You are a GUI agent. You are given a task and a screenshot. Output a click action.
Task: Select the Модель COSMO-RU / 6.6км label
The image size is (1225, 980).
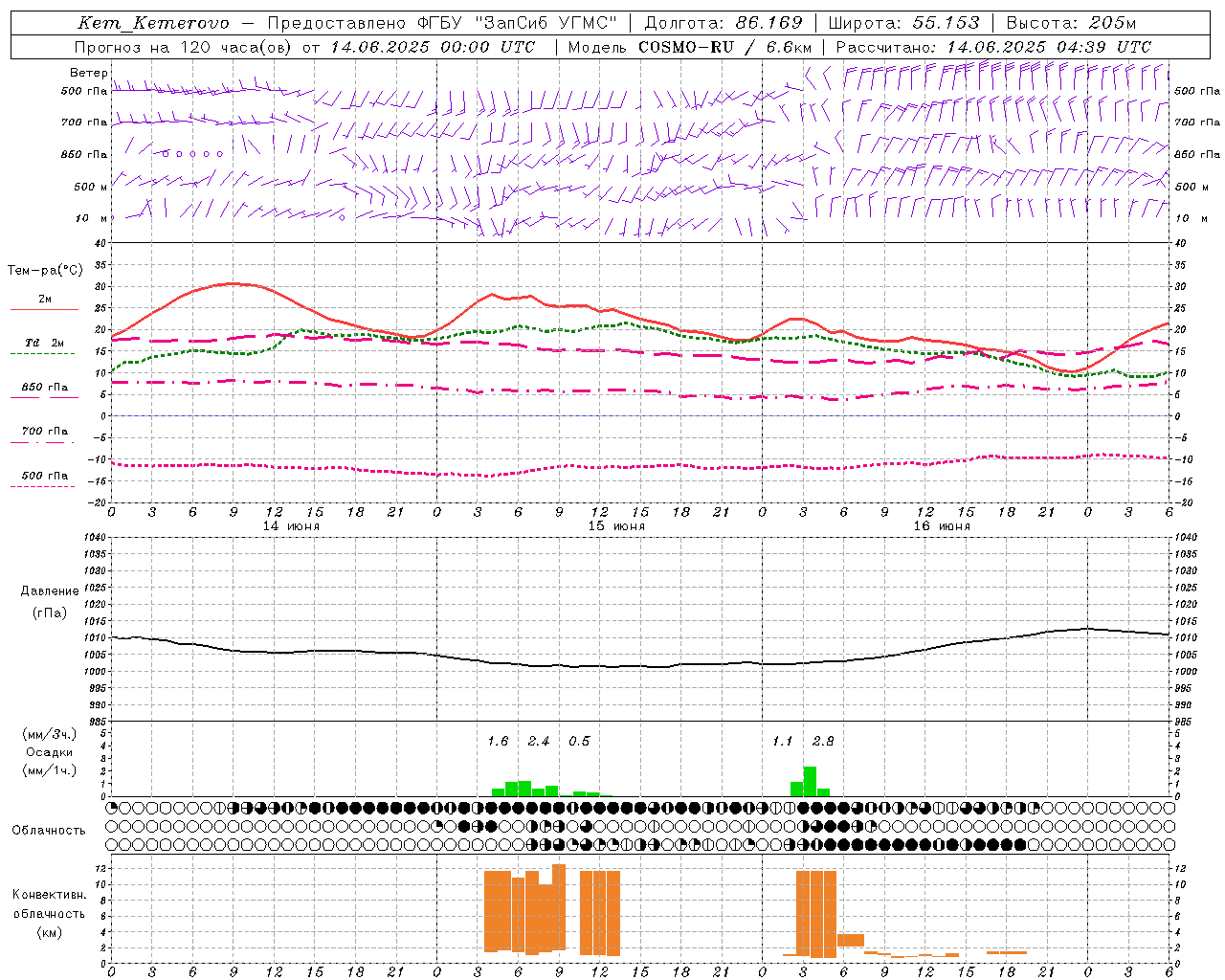[690, 47]
